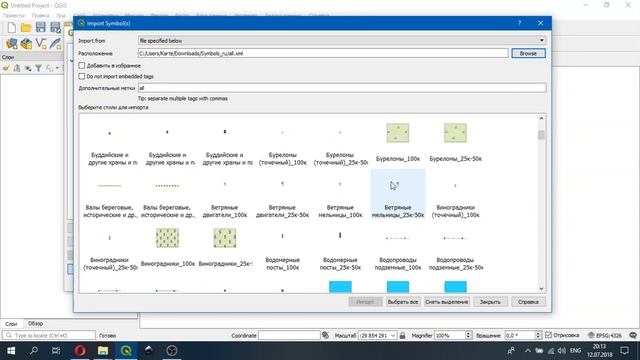The height and width of the screenshot is (360, 640).
Task: Click the Coordinate input field
Action: click(289, 336)
